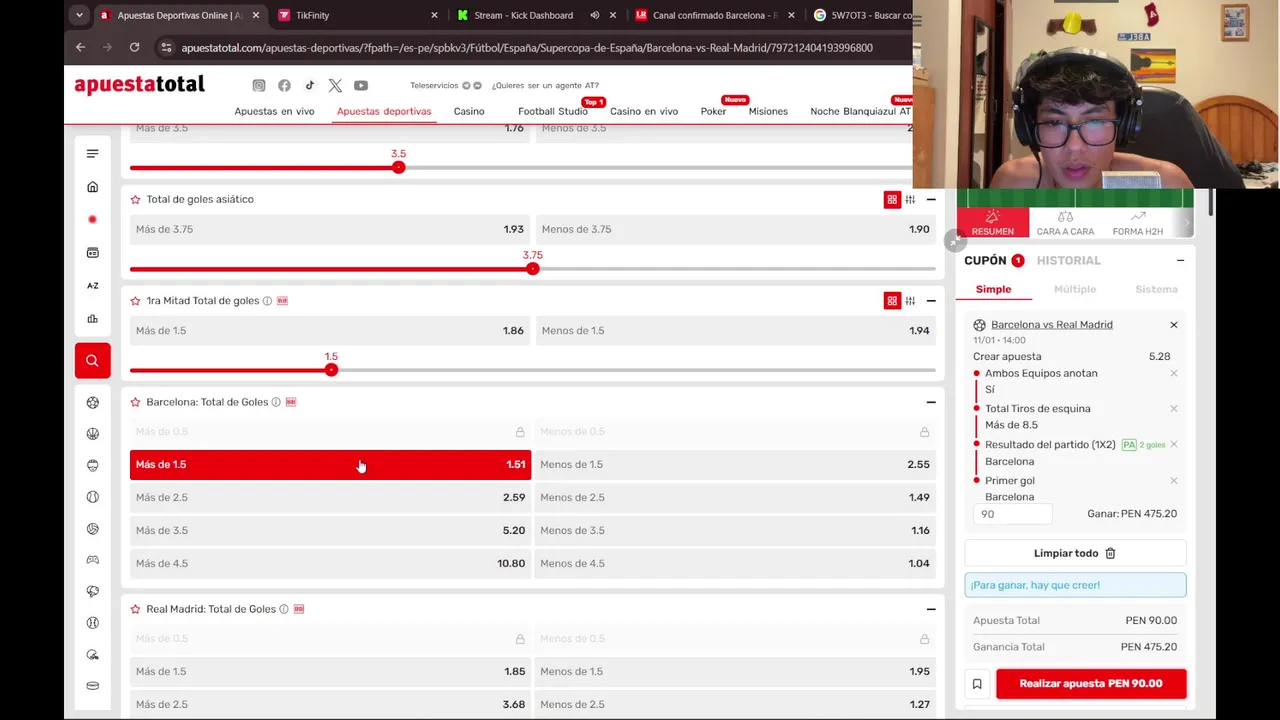Screen dimensions: 1280x720
Task: Select the volleyball sport icon in sidebar
Action: [x=92, y=528]
